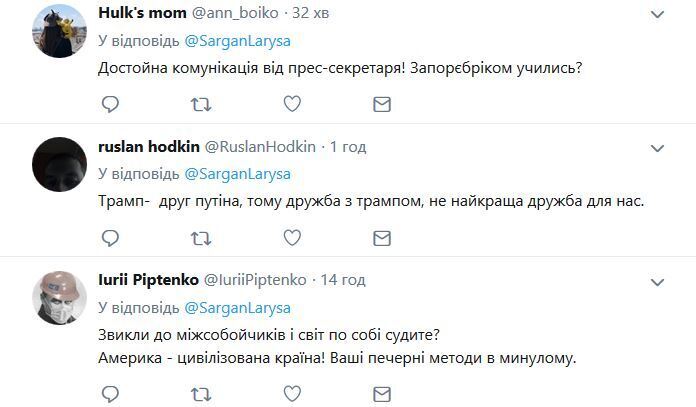
Task: Expand options menu on Hulk's mom tweet
Action: [657, 15]
